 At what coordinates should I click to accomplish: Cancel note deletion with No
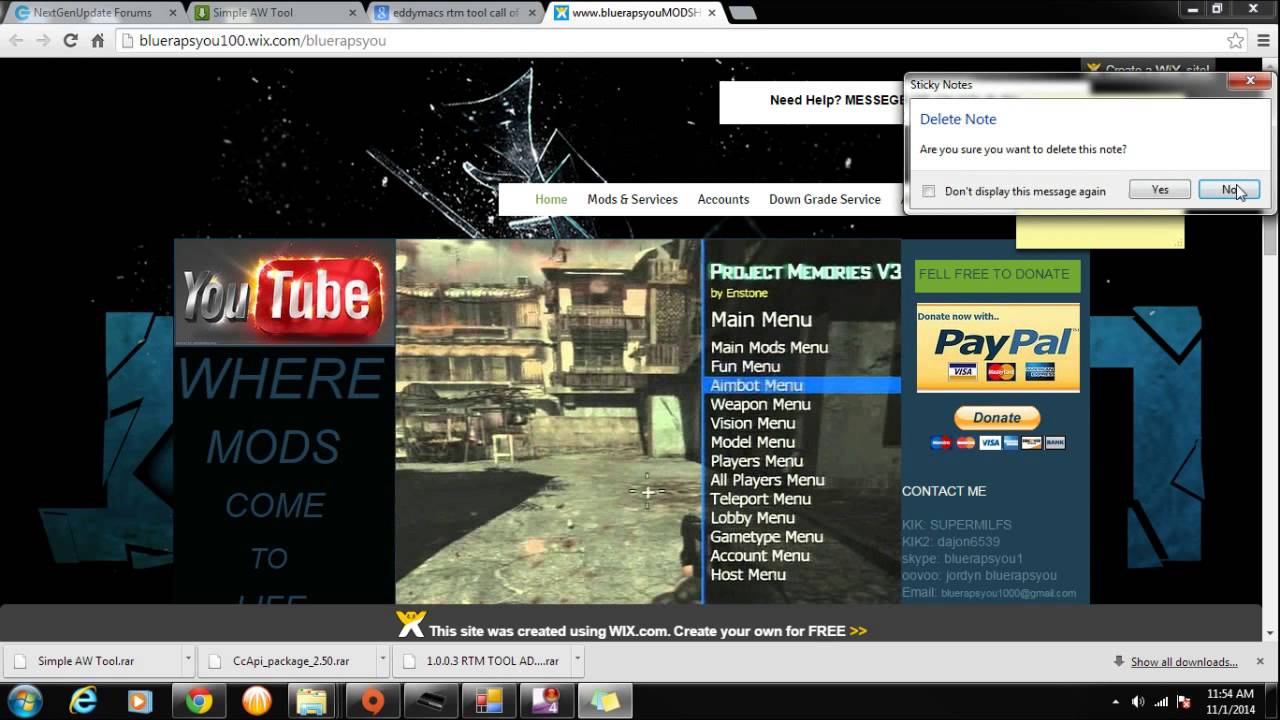[x=1229, y=190]
